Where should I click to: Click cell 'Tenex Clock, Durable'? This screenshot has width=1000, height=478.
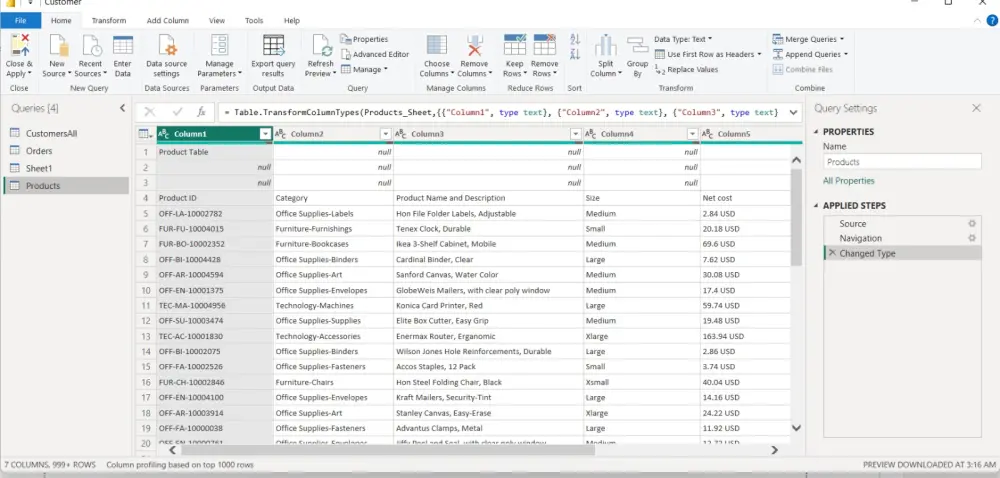coord(489,229)
